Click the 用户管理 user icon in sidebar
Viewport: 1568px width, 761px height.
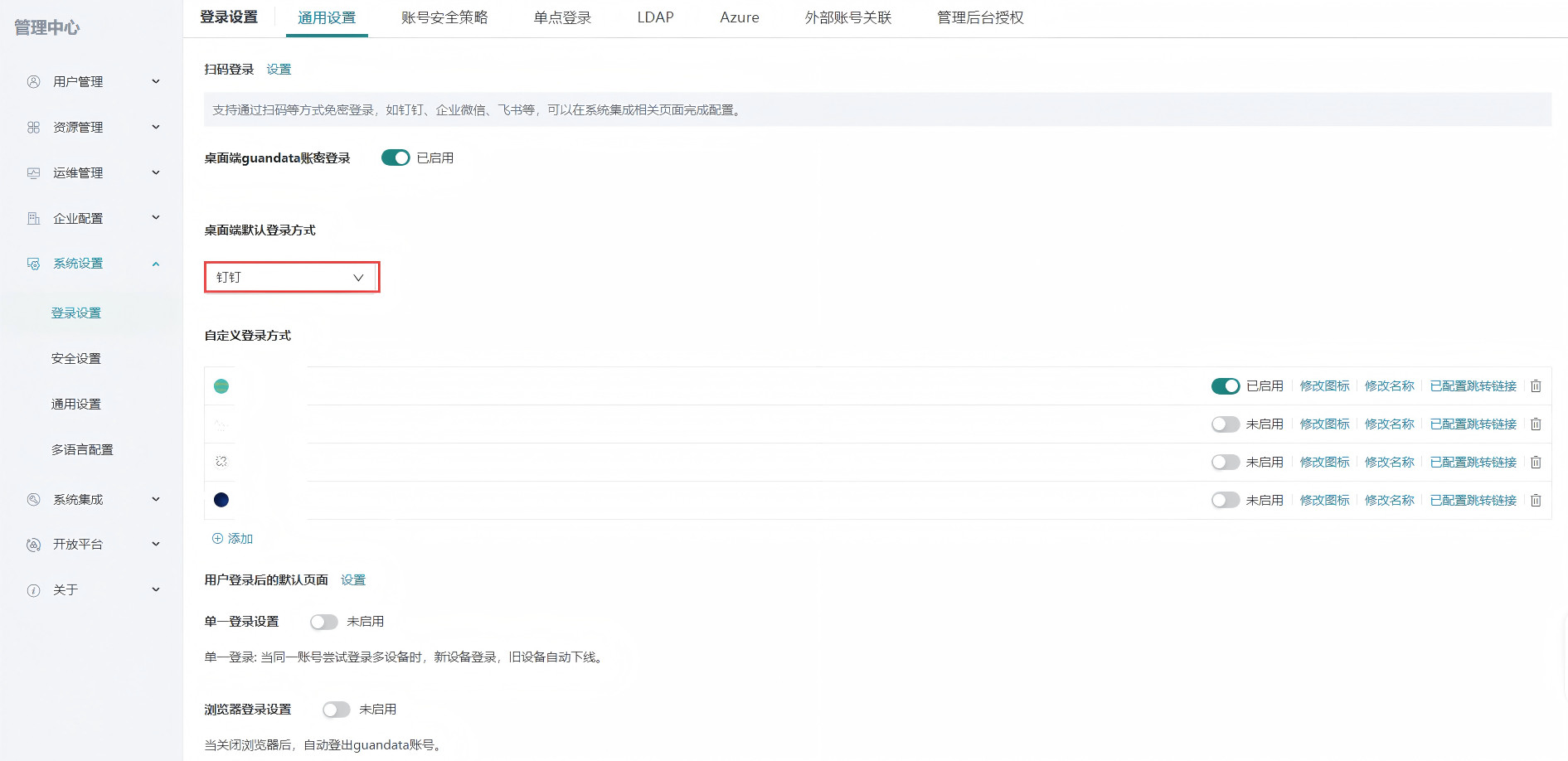click(33, 81)
